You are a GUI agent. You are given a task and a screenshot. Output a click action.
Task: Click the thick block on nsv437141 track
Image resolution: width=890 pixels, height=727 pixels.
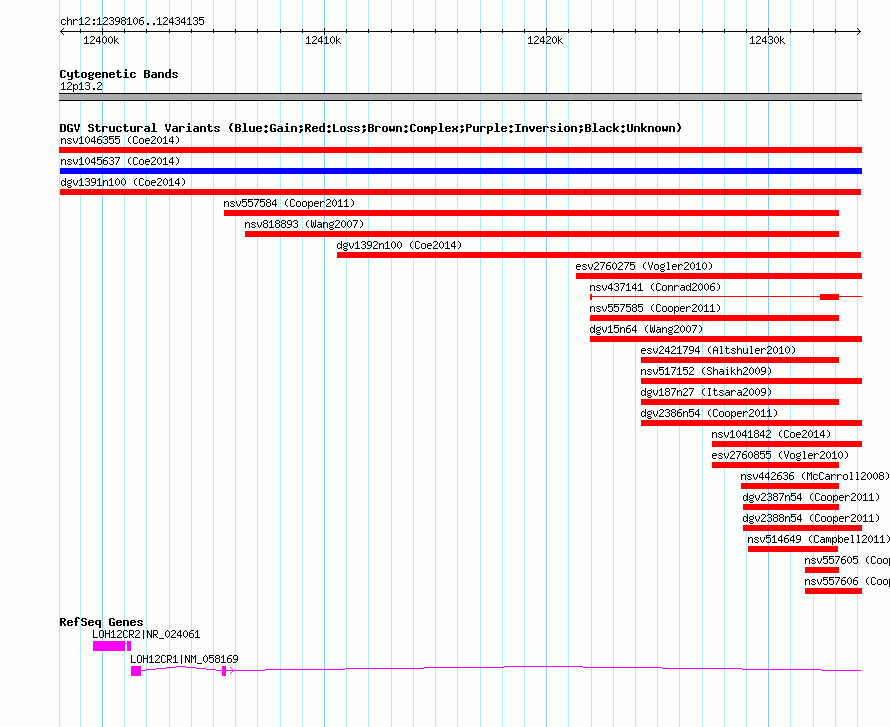click(829, 297)
